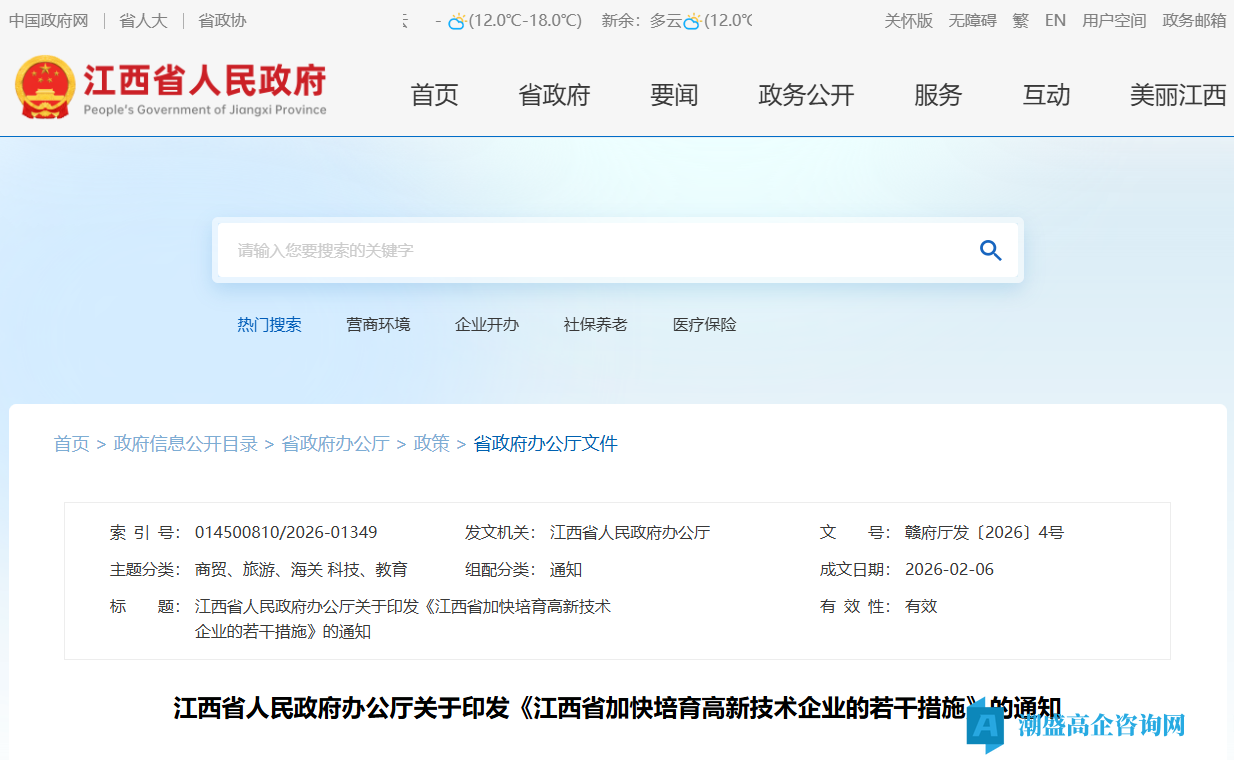Open the 互动 navigation menu
Image resolution: width=1234 pixels, height=760 pixels.
click(1046, 95)
